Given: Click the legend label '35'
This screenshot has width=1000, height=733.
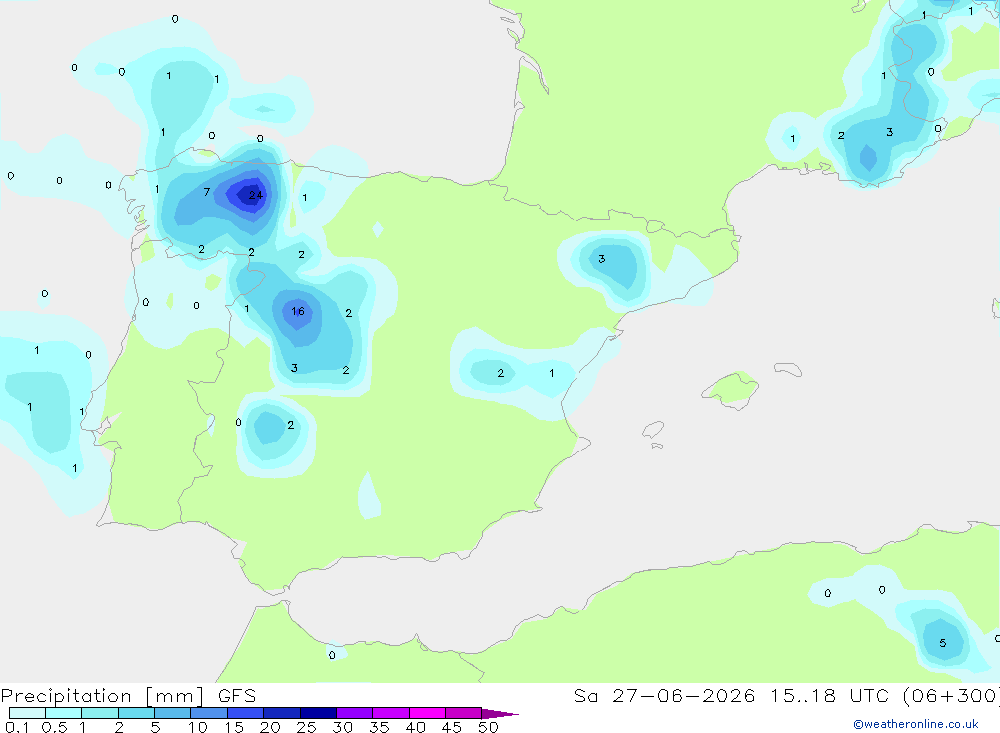Looking at the screenshot, I should (x=379, y=727).
